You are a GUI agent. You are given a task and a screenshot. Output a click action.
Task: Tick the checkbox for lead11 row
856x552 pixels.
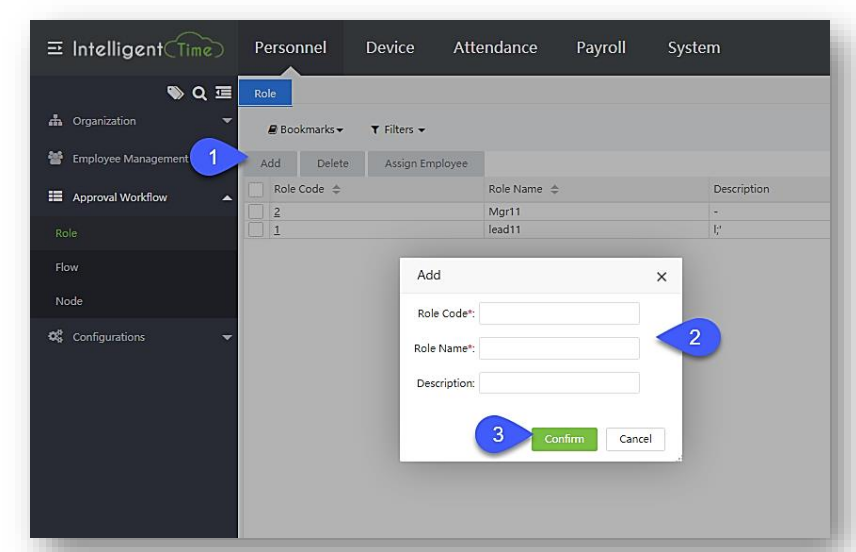pyautogui.click(x=256, y=230)
